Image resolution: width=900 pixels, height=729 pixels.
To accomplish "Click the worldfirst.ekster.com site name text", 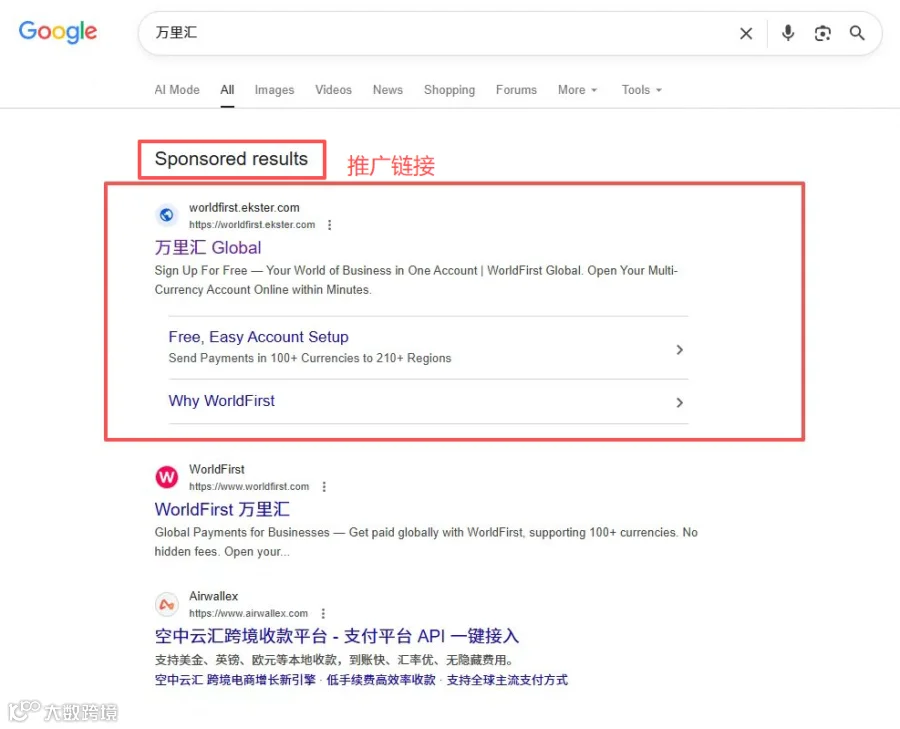I will click(244, 208).
